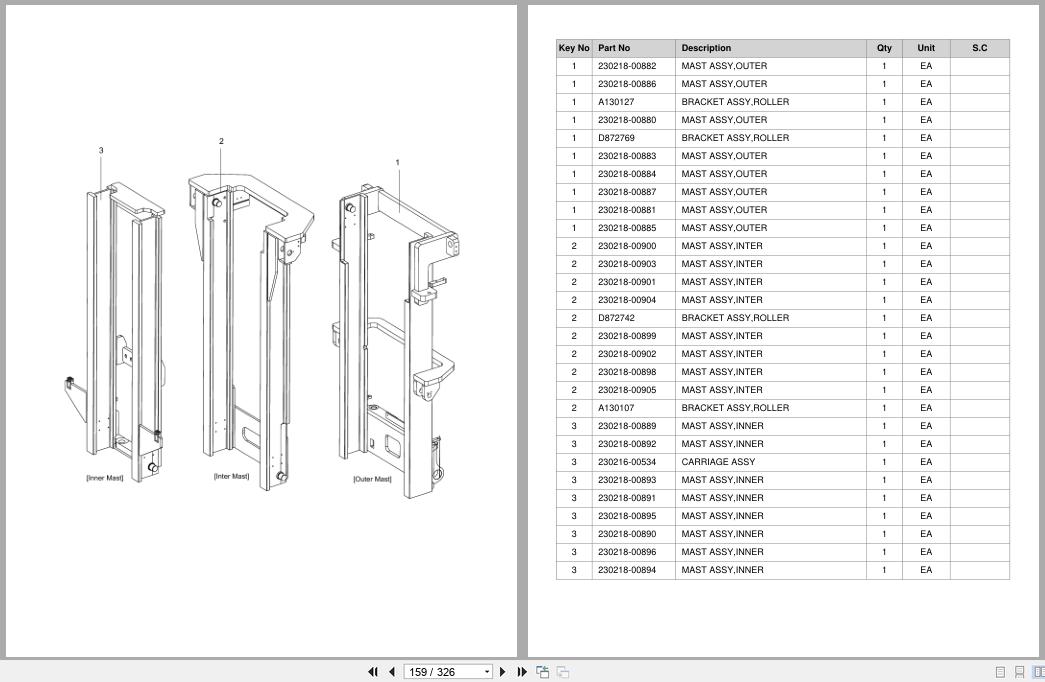Select part number 230218-00882
Viewport: 1045px width, 682px height.
[626, 66]
